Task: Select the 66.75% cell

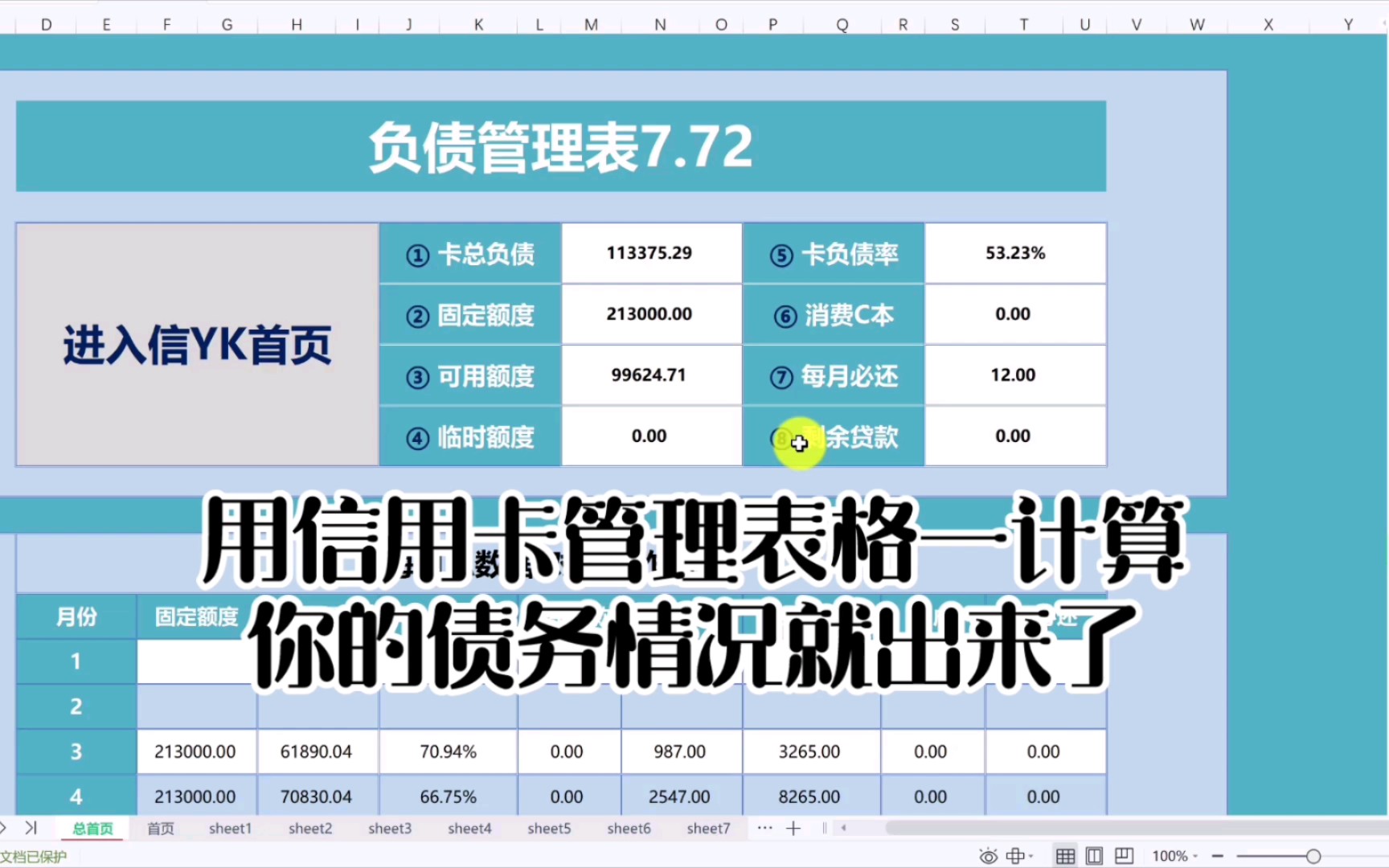Action: pyautogui.click(x=449, y=796)
